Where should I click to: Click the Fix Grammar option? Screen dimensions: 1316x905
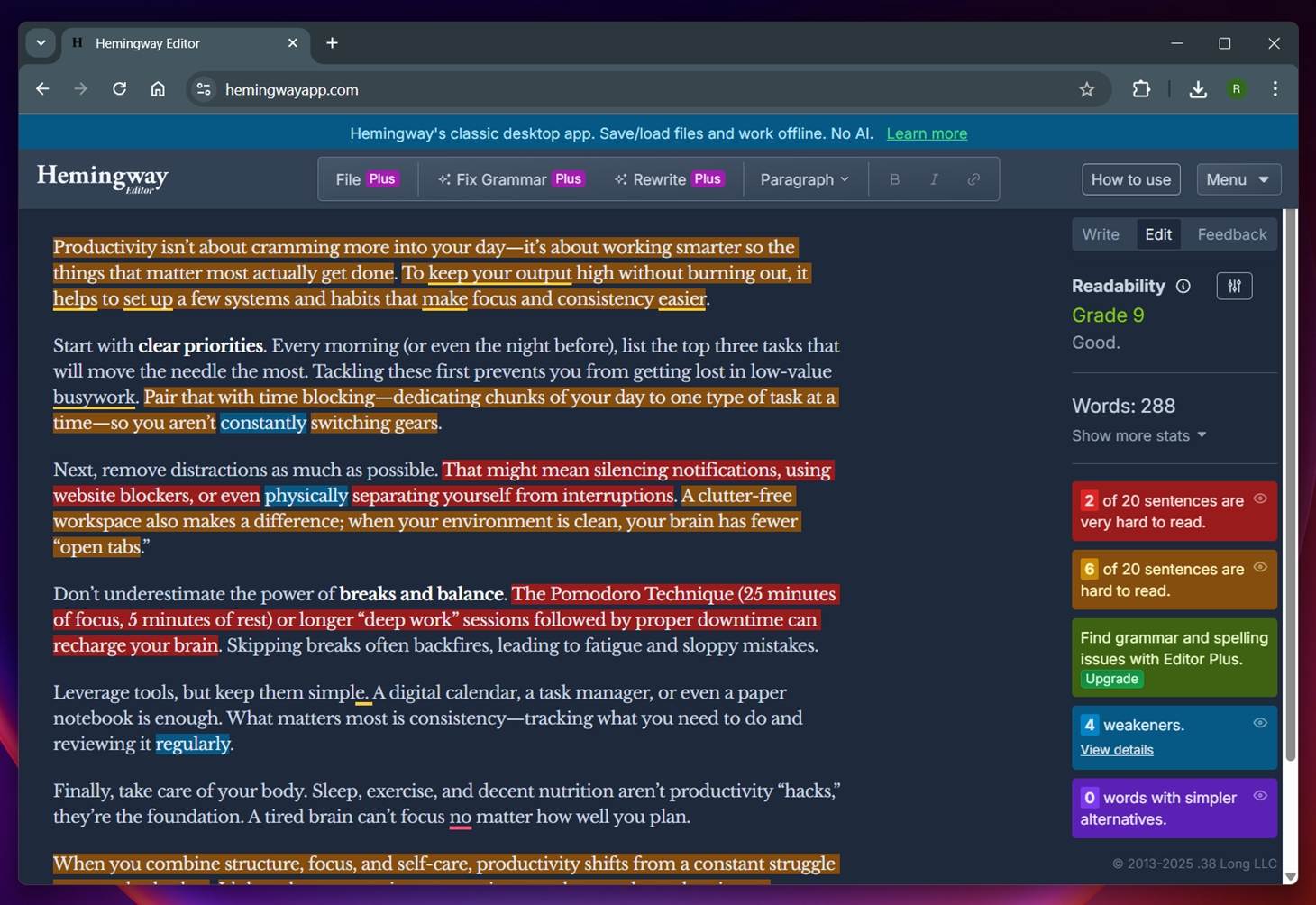(x=511, y=179)
